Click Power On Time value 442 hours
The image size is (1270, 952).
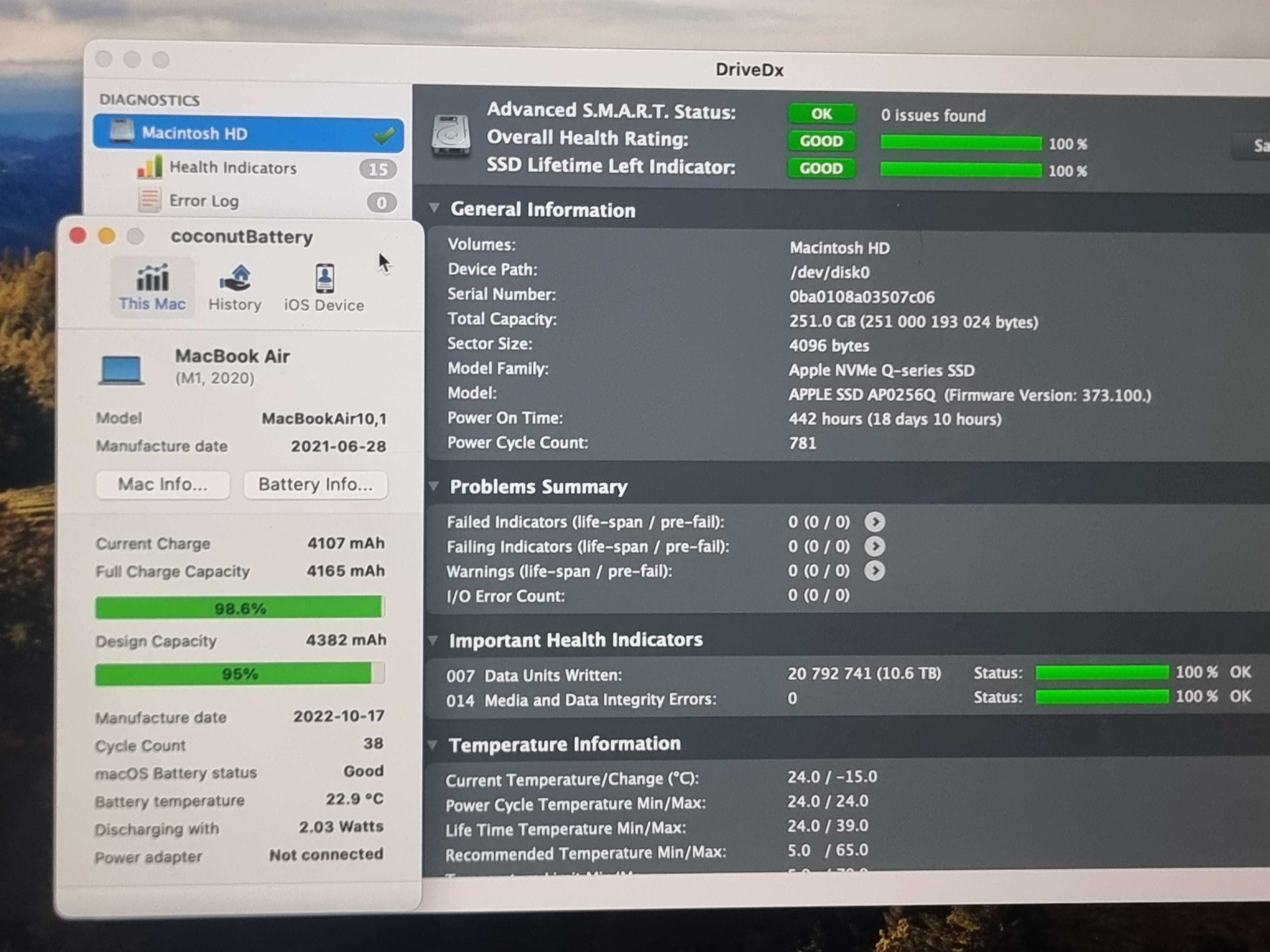tap(895, 420)
